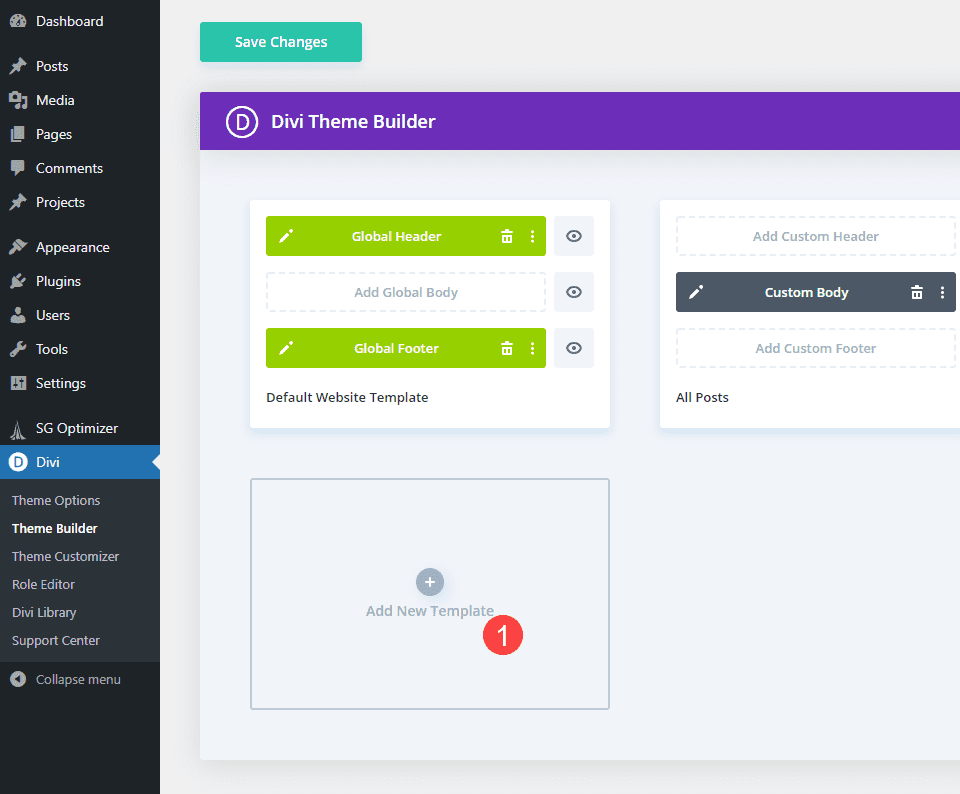Open the Media menu label
960x794 pixels.
point(55,100)
